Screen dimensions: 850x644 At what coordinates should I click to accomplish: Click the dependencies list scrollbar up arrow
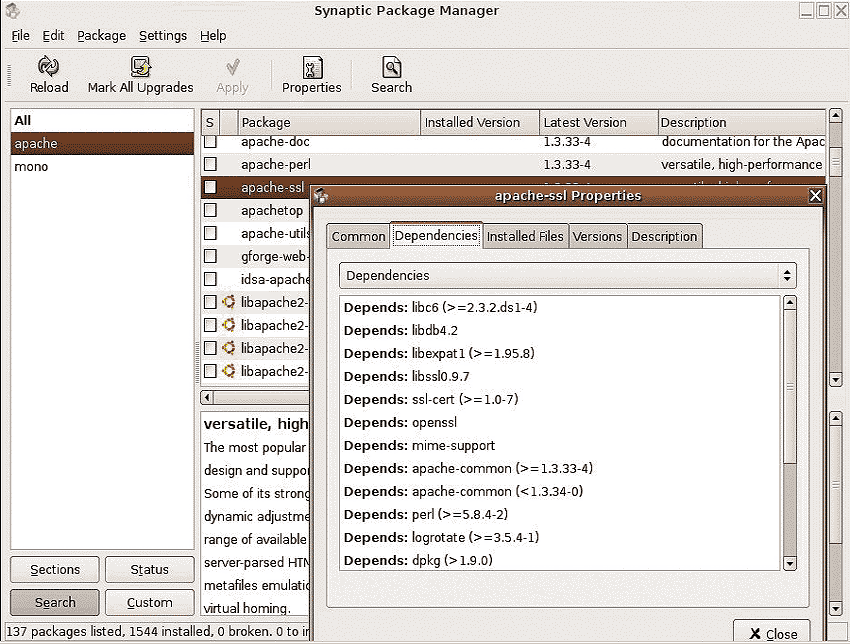point(790,302)
